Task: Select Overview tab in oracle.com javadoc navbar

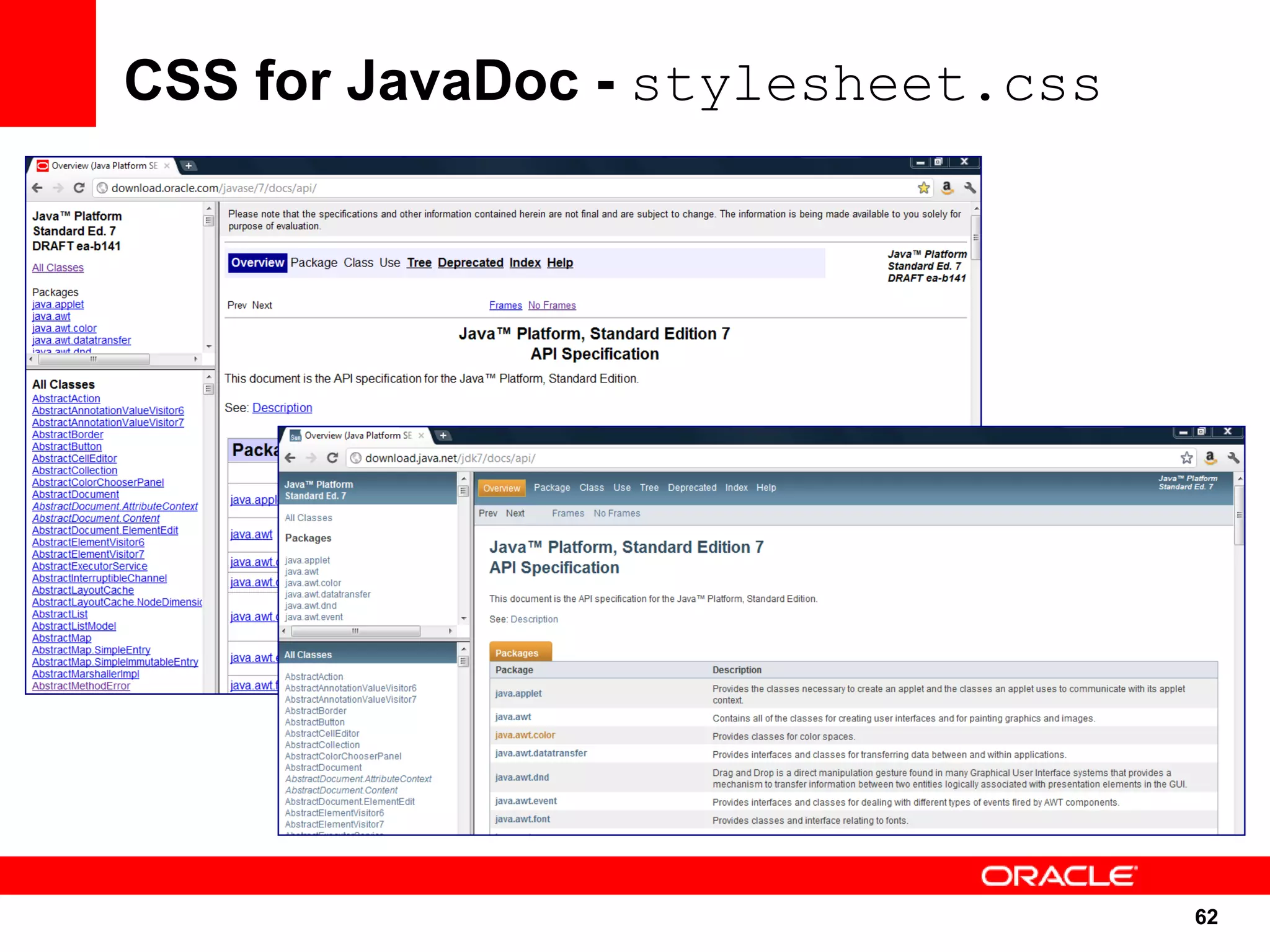Action: point(257,263)
